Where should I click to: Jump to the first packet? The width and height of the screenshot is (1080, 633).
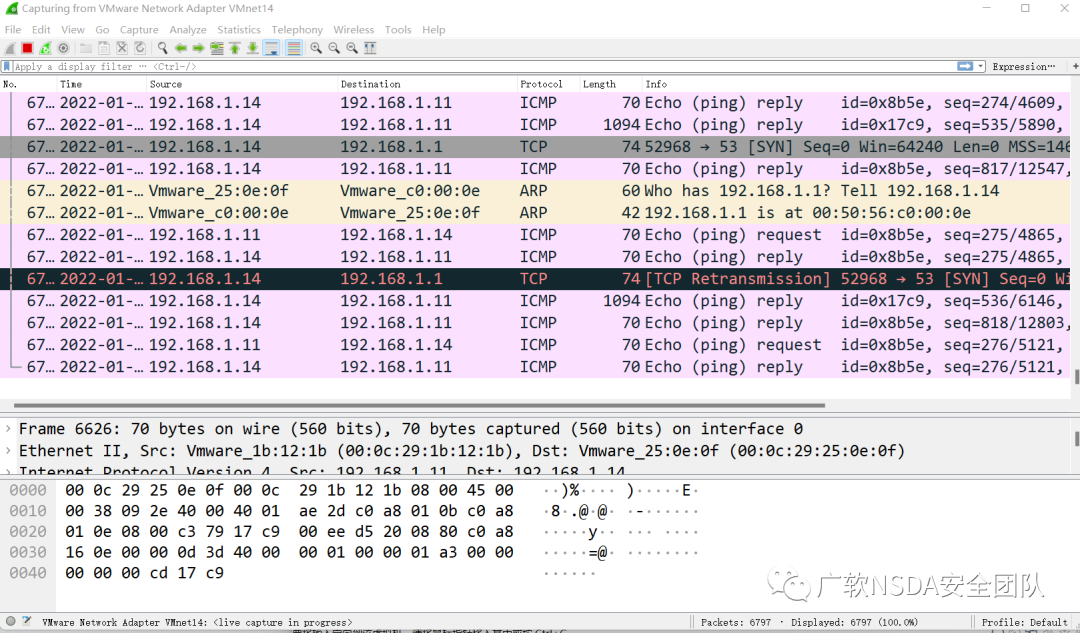[x=235, y=48]
